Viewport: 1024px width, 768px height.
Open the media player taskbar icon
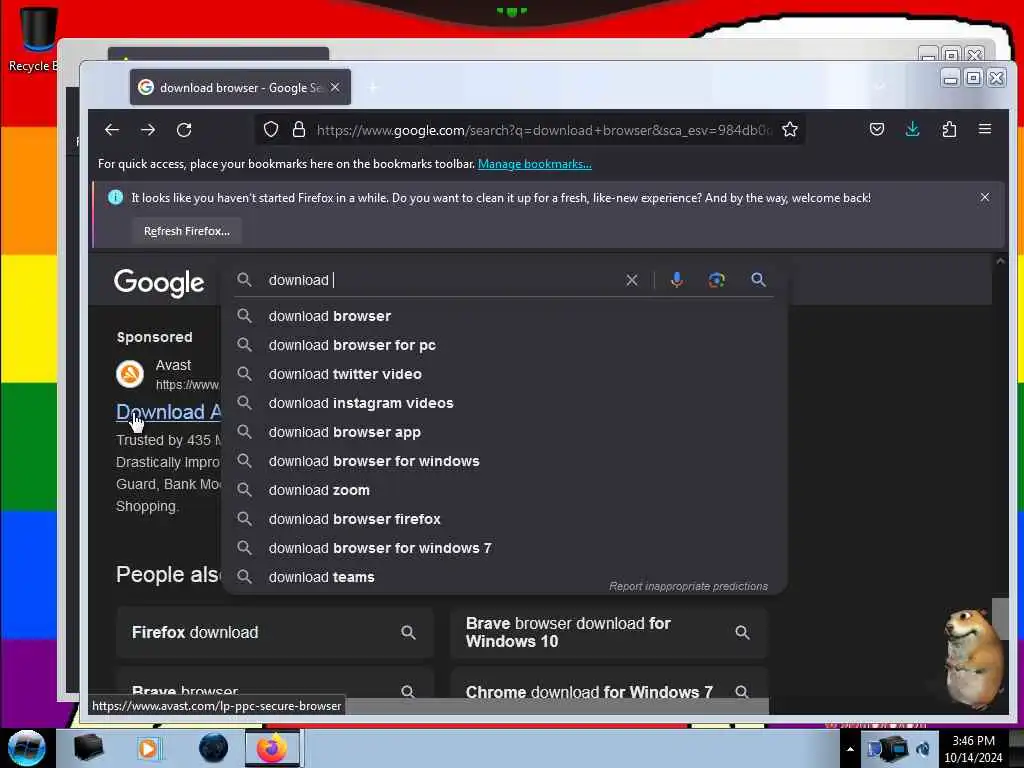click(x=148, y=748)
